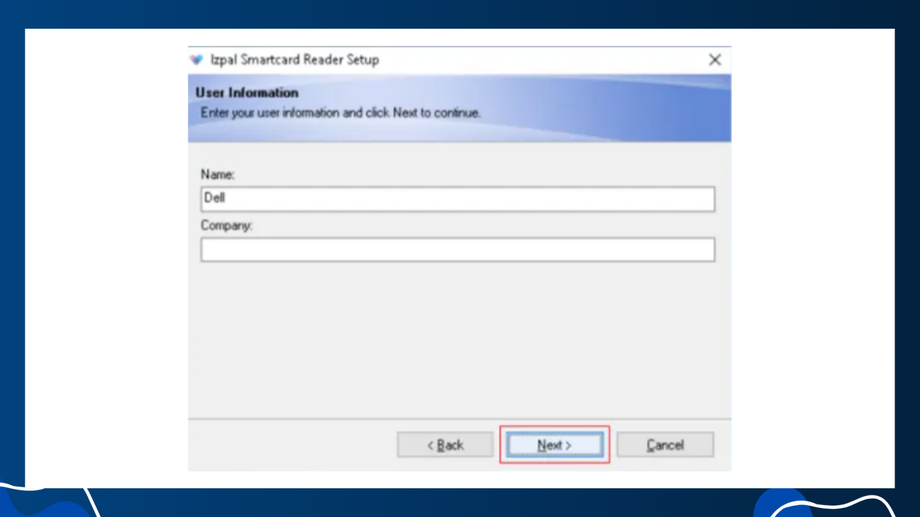The image size is (920, 517).
Task: Click the "User Information" heading text
Action: tap(247, 93)
